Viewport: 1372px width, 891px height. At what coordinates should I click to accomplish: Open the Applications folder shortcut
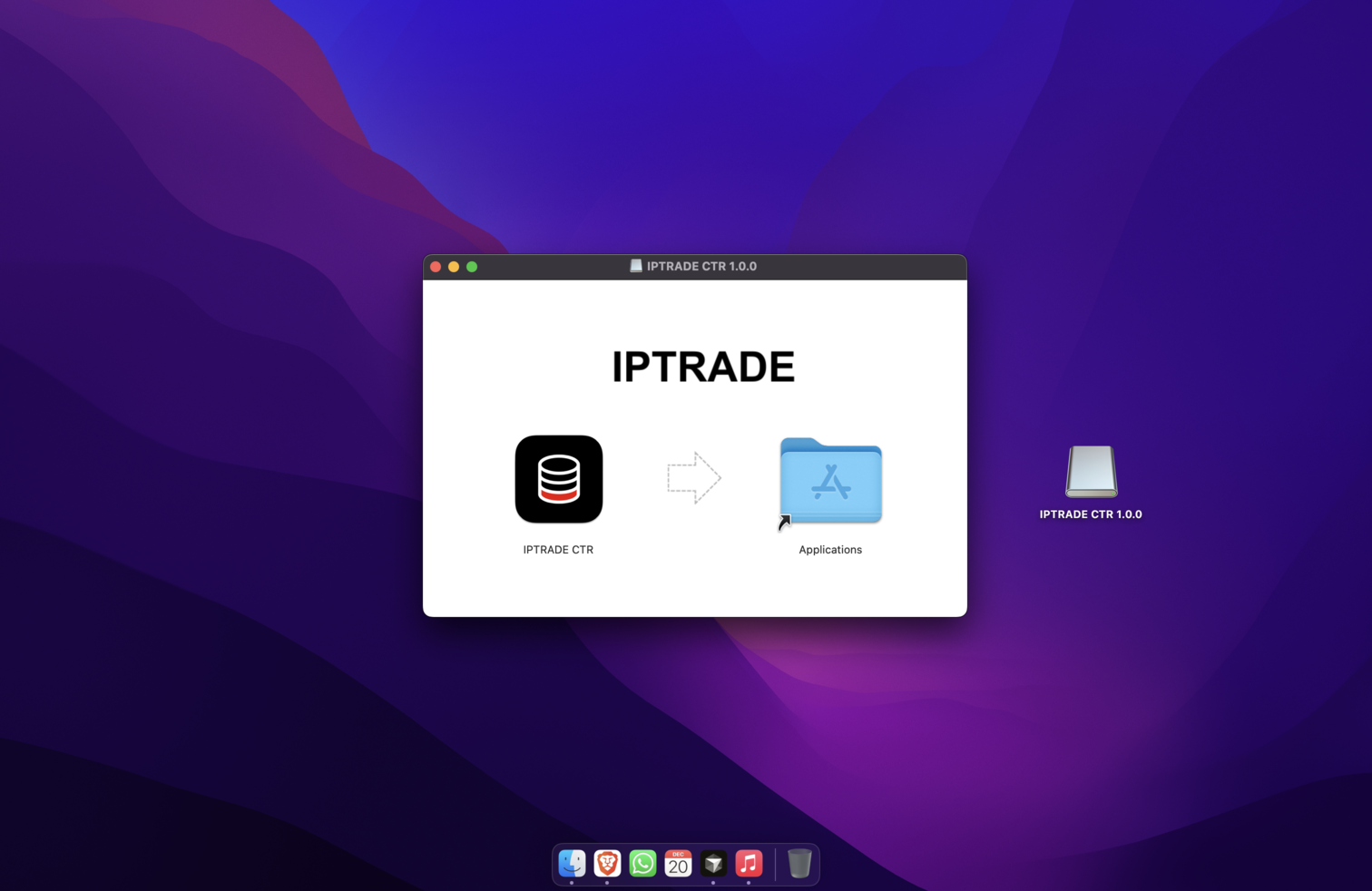[829, 482]
